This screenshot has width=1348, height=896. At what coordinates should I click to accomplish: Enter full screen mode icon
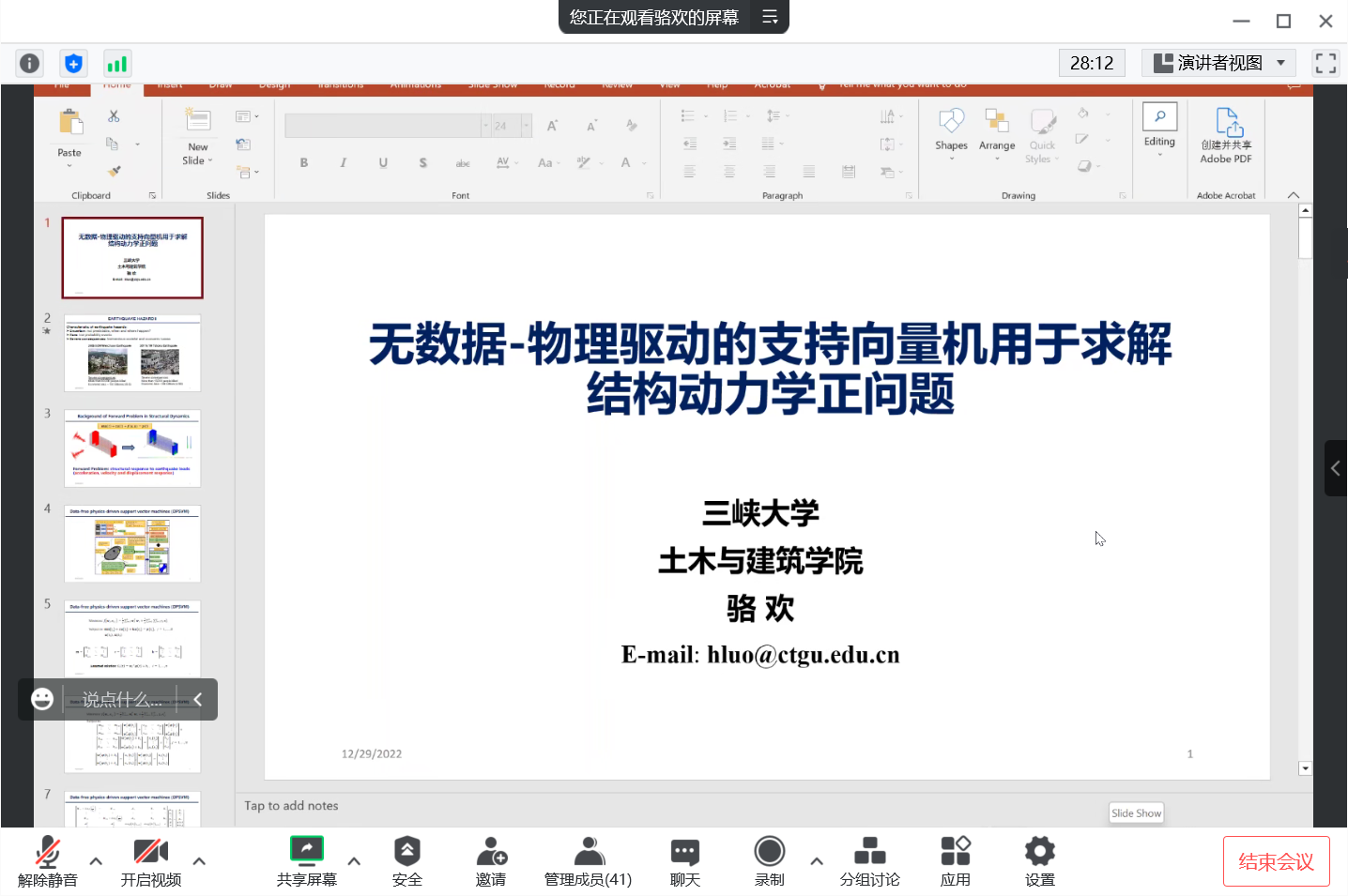coord(1325,63)
